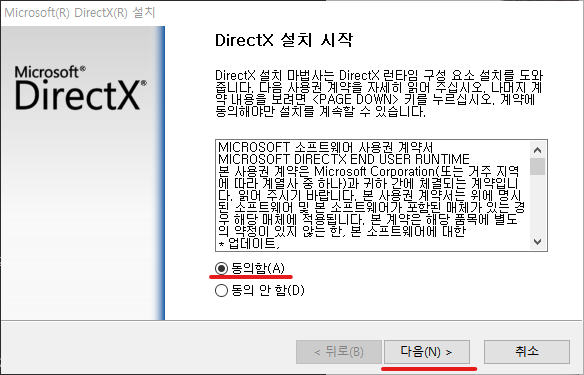Click the disabled < 뒤로(B) button
Viewport: 584px width, 375px height.
pos(339,352)
